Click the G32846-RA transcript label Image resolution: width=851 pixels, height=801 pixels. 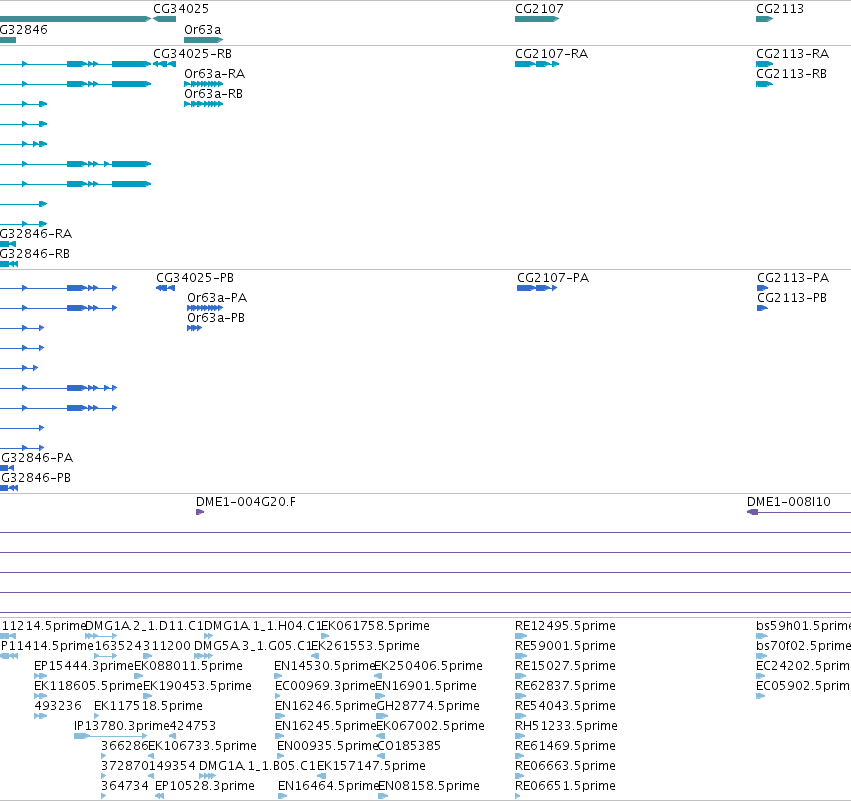tap(36, 233)
